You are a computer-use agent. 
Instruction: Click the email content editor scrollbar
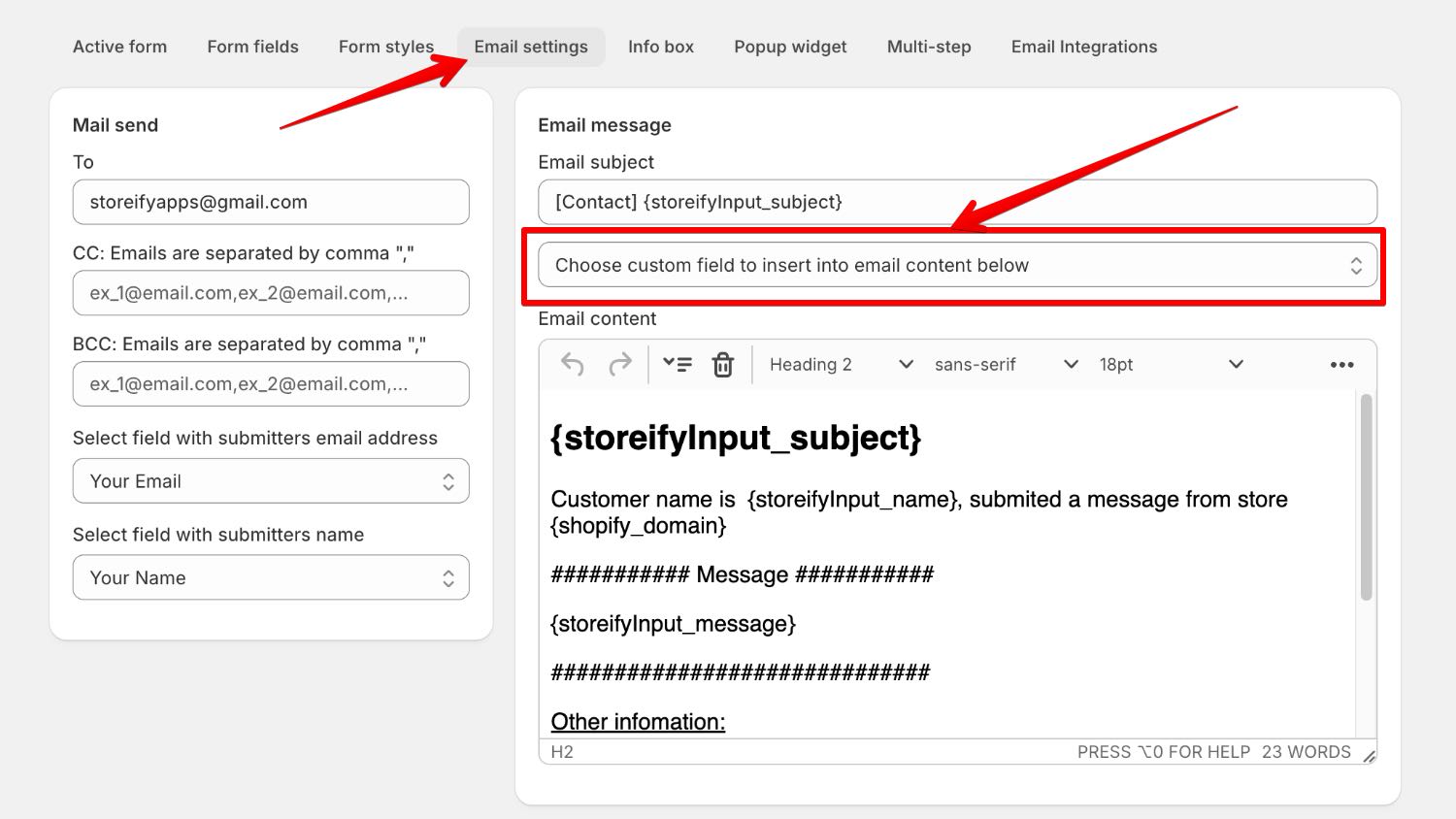click(x=1366, y=497)
